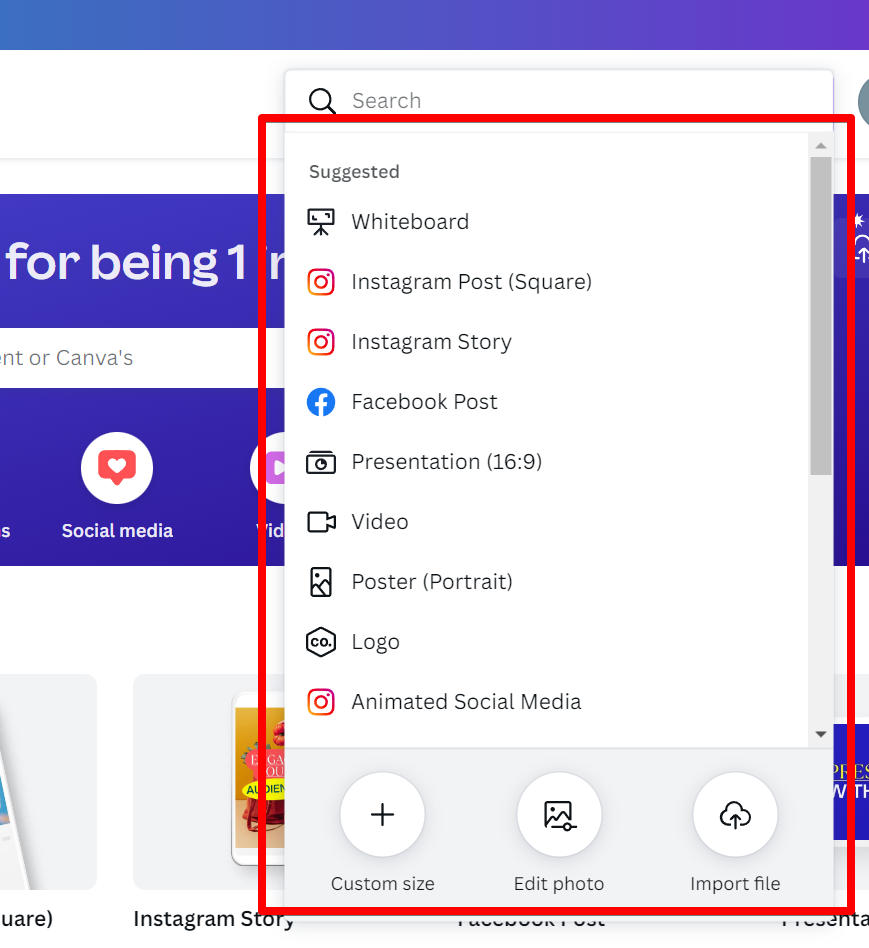The width and height of the screenshot is (869, 948).
Task: Choose Whiteboard from suggested list
Action: point(410,222)
